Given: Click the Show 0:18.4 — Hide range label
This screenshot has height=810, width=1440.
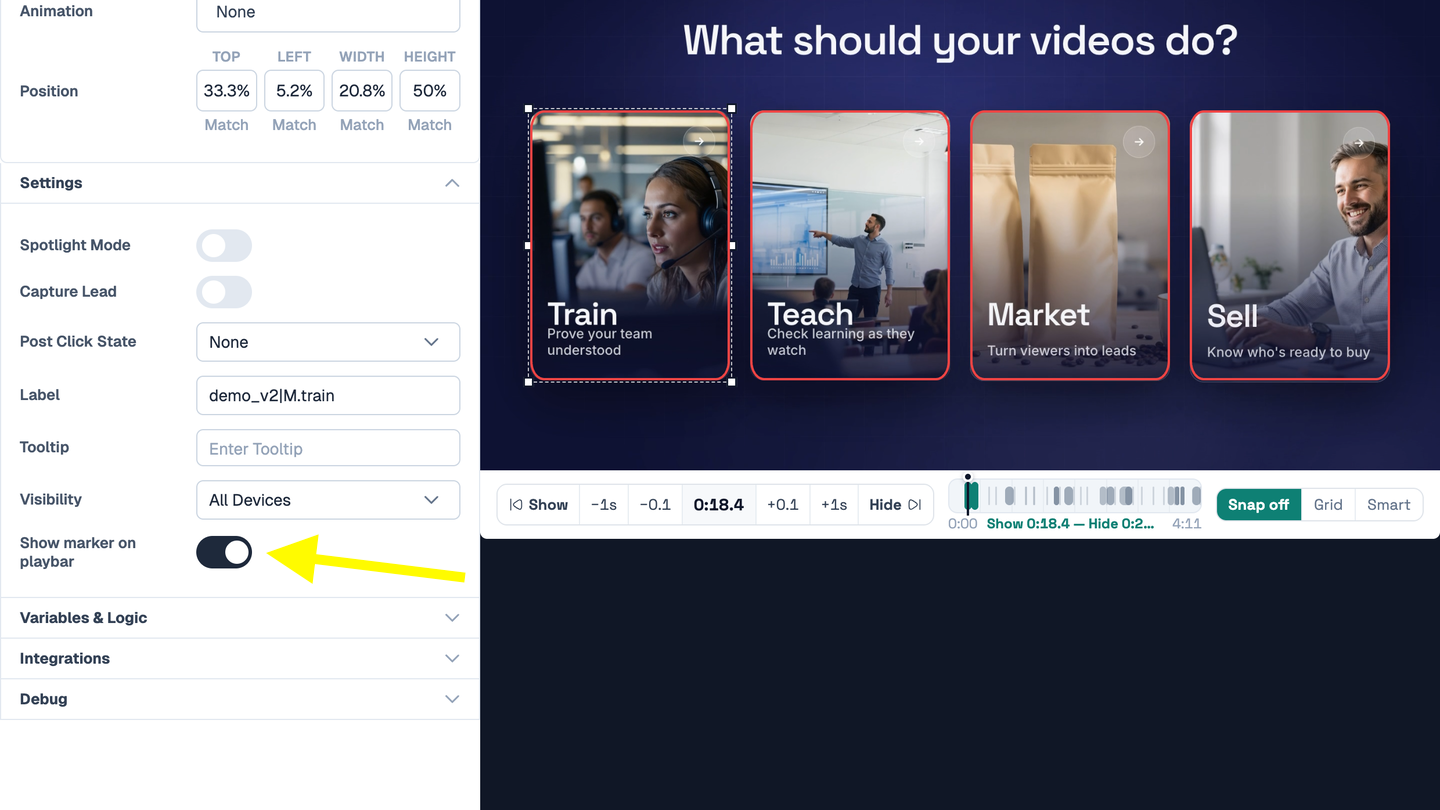Looking at the screenshot, I should point(1070,524).
